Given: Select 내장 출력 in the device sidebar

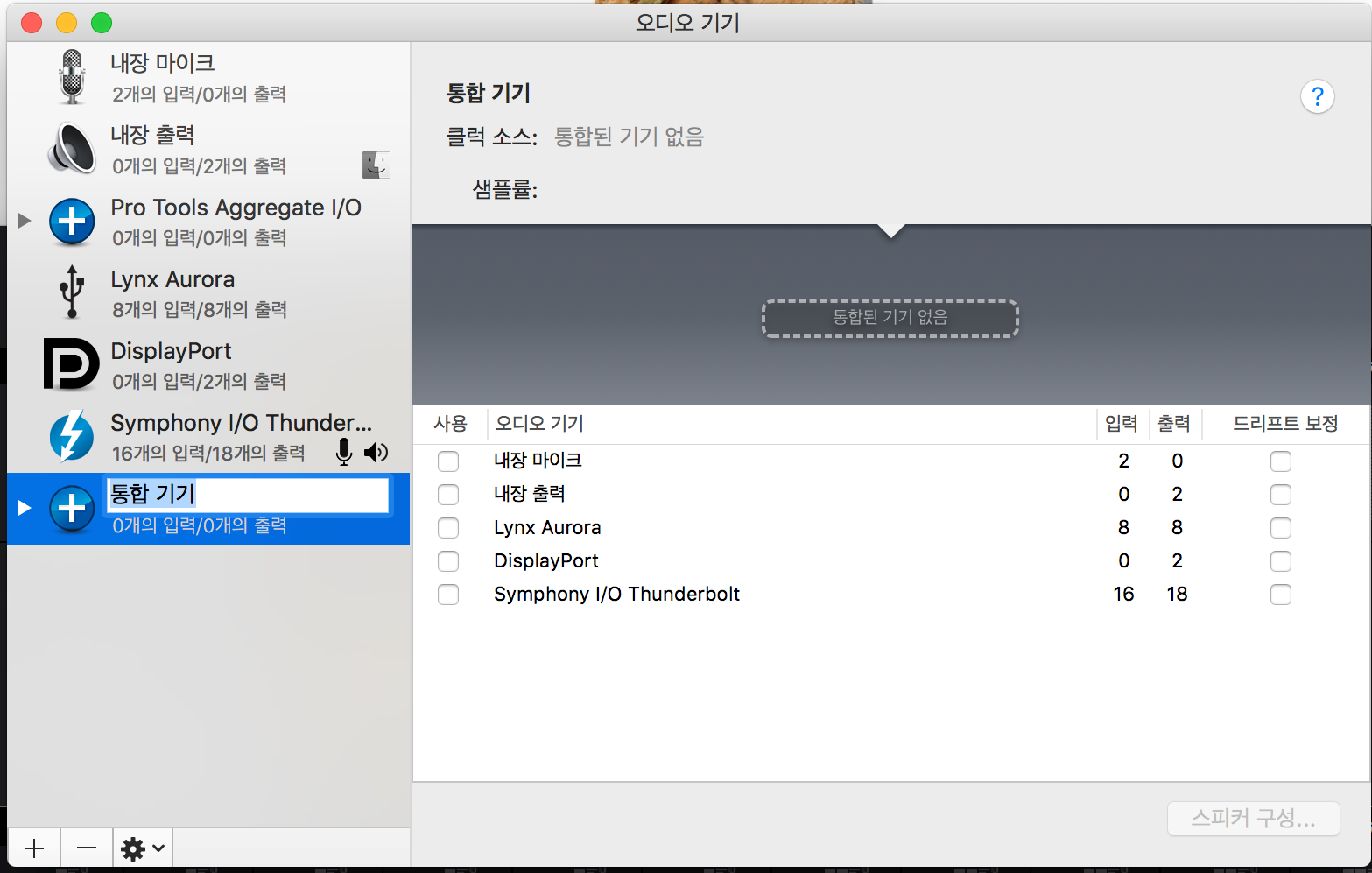Looking at the screenshot, I should [208, 149].
